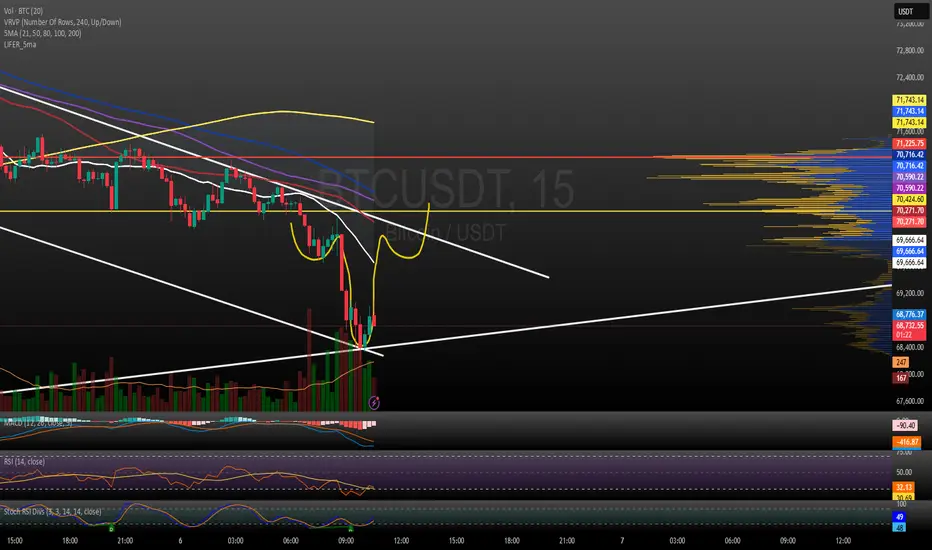Select the red horizontal line across the chart

446,157
